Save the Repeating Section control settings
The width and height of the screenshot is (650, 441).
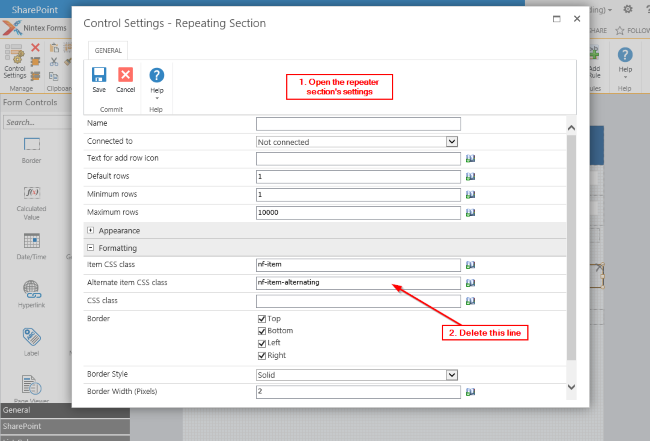tap(99, 80)
